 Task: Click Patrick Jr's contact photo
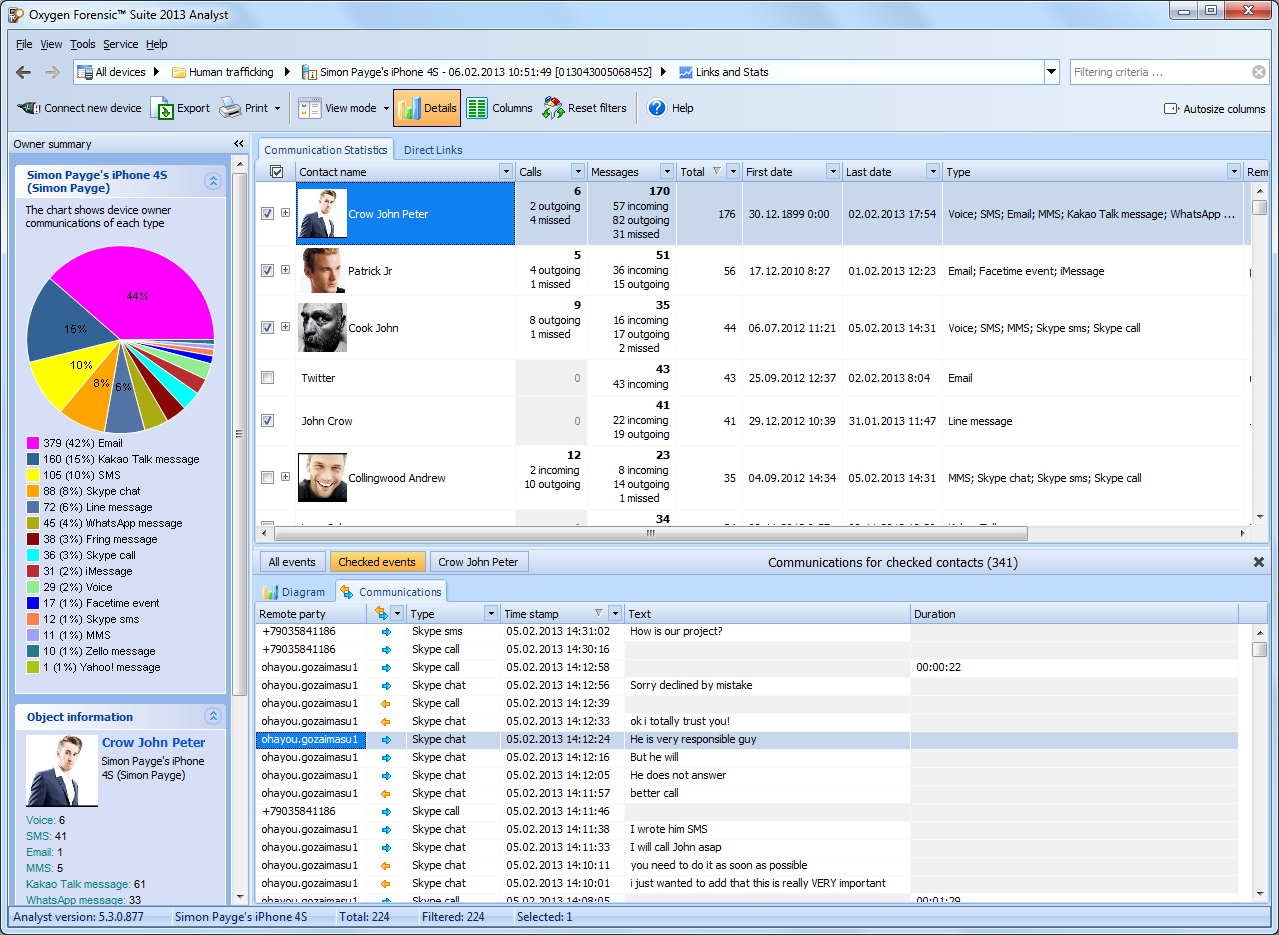click(x=323, y=271)
